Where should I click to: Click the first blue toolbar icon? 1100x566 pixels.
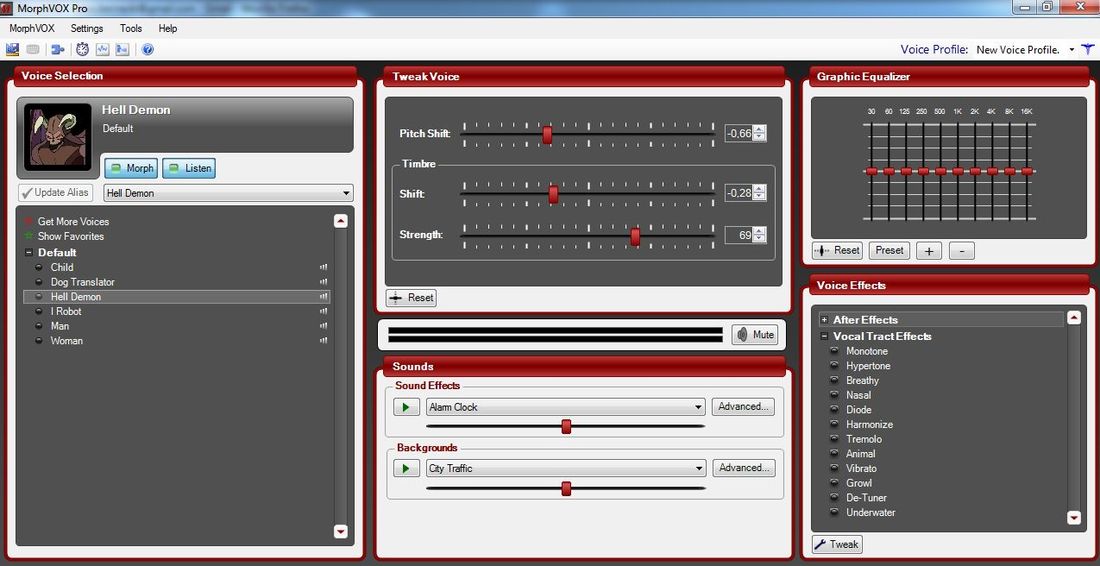point(12,49)
